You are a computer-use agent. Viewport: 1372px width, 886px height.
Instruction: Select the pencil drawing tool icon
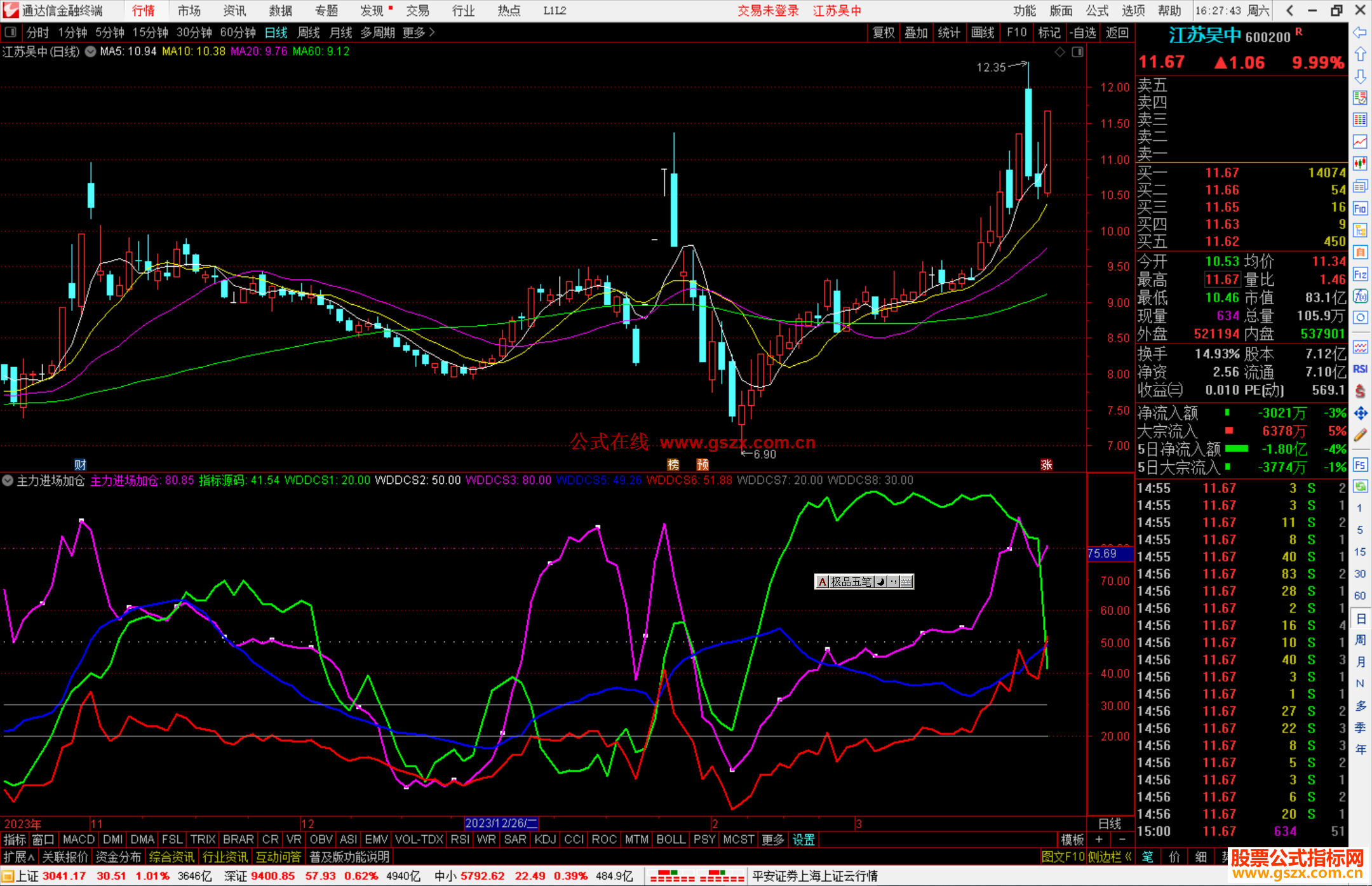coord(1360,436)
